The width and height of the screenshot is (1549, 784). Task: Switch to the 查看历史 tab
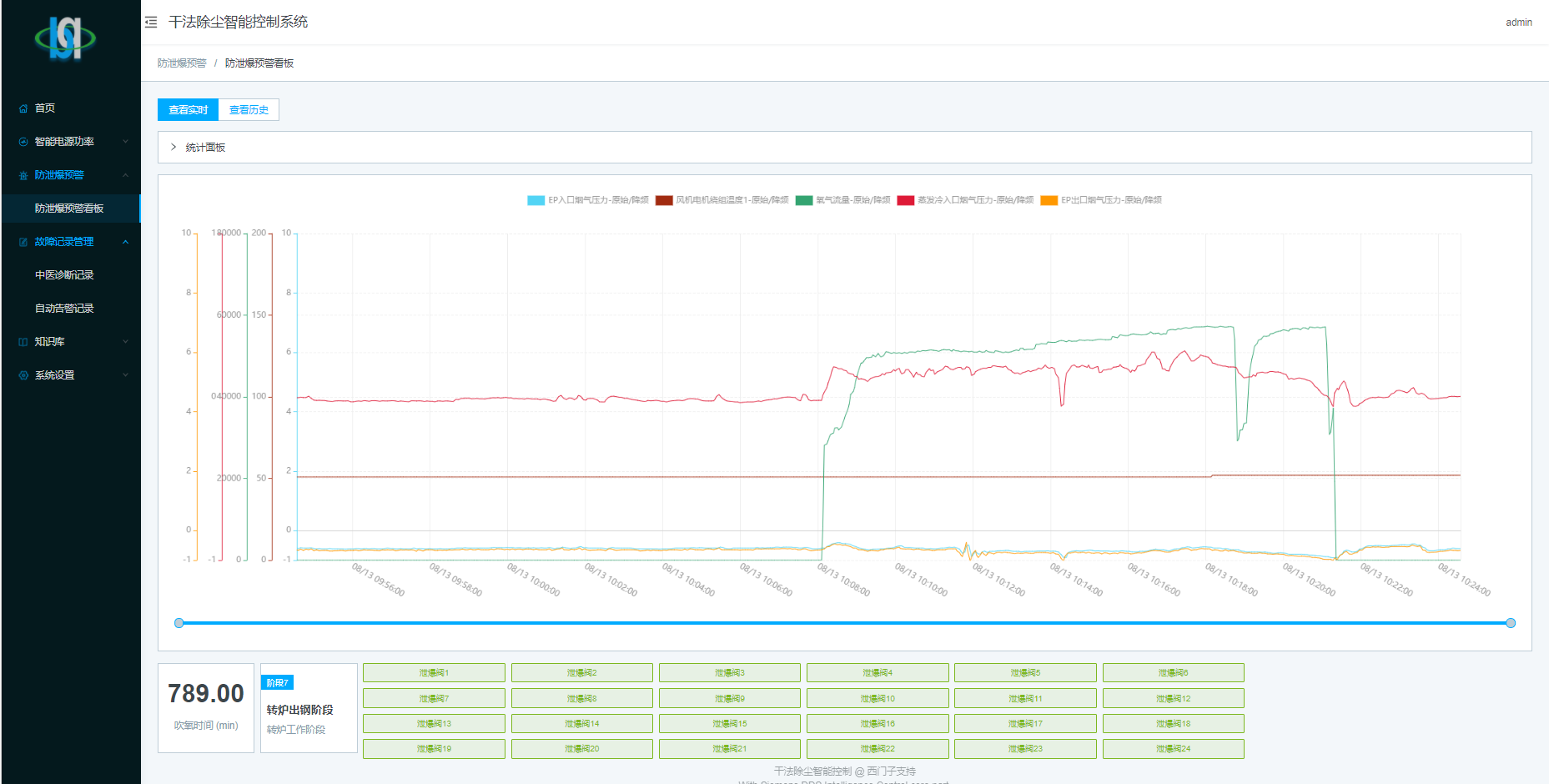pyautogui.click(x=249, y=110)
